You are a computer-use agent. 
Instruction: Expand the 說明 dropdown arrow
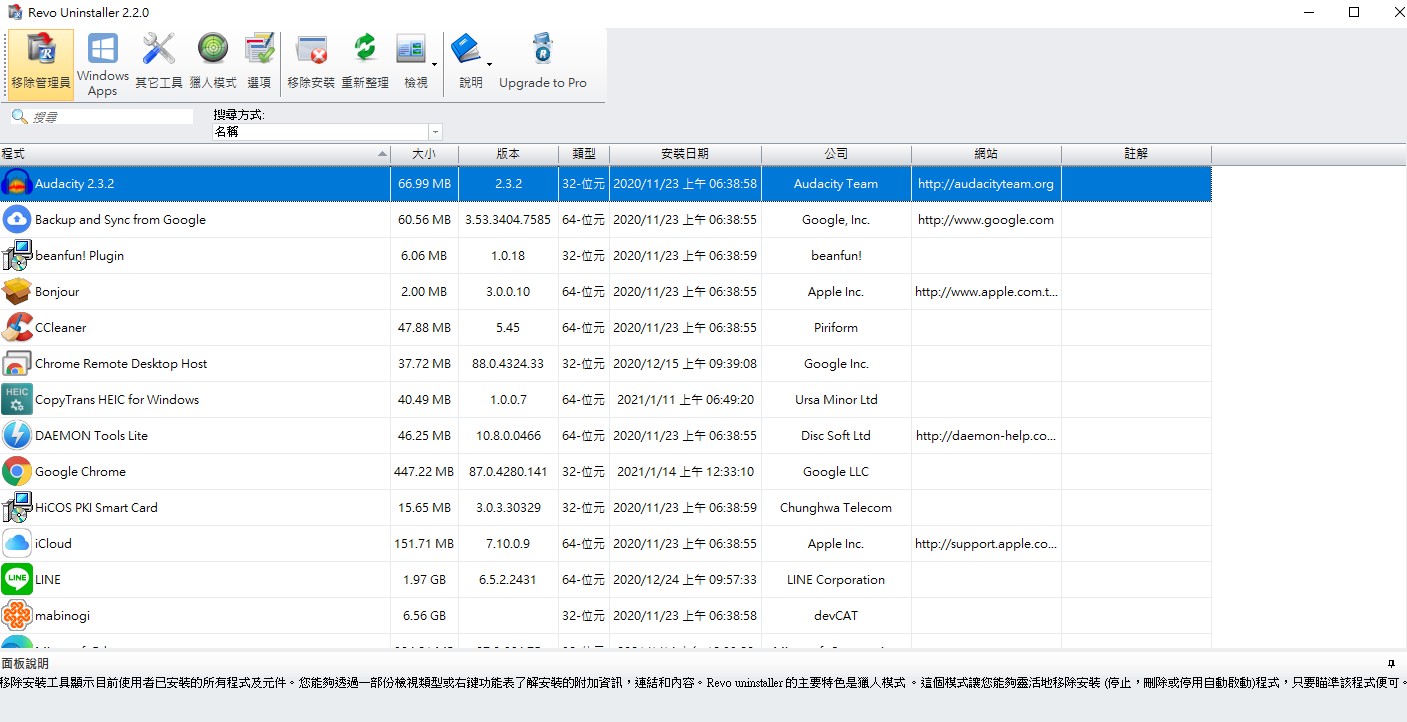tap(489, 64)
